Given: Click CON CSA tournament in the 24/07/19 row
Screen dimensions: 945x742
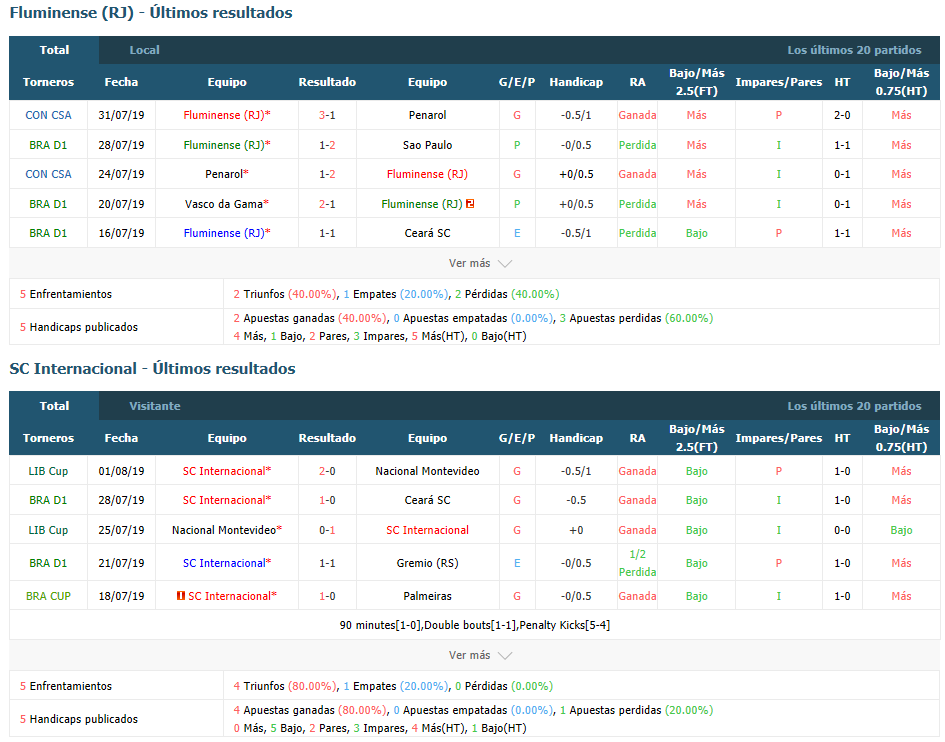Looking at the screenshot, I should point(48,174).
